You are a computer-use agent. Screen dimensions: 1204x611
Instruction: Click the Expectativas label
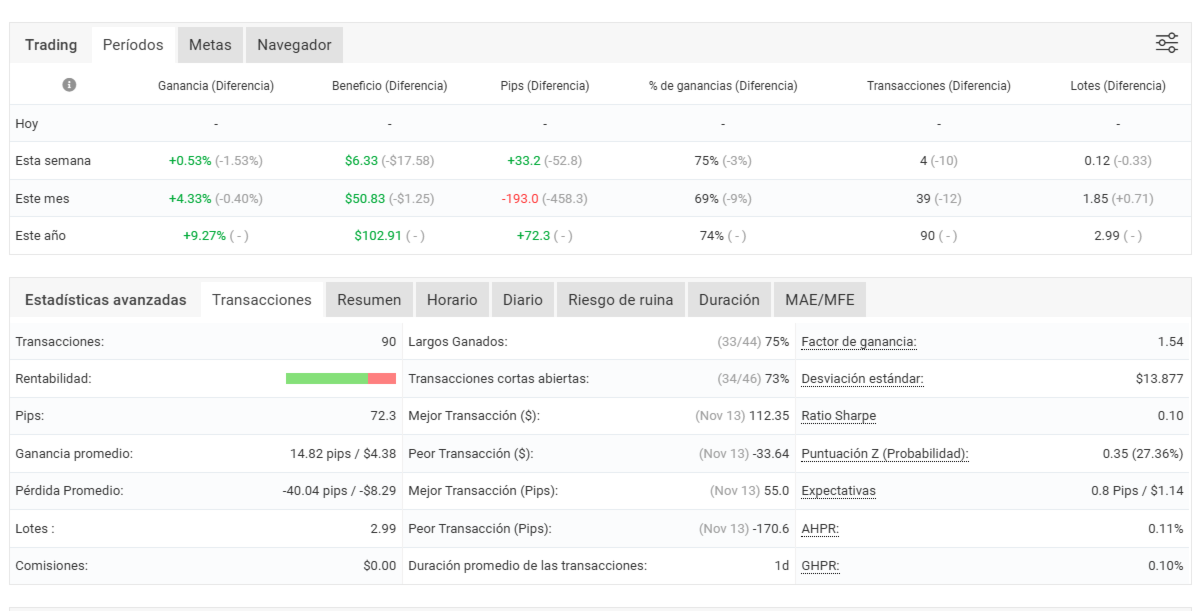pyautogui.click(x=839, y=491)
